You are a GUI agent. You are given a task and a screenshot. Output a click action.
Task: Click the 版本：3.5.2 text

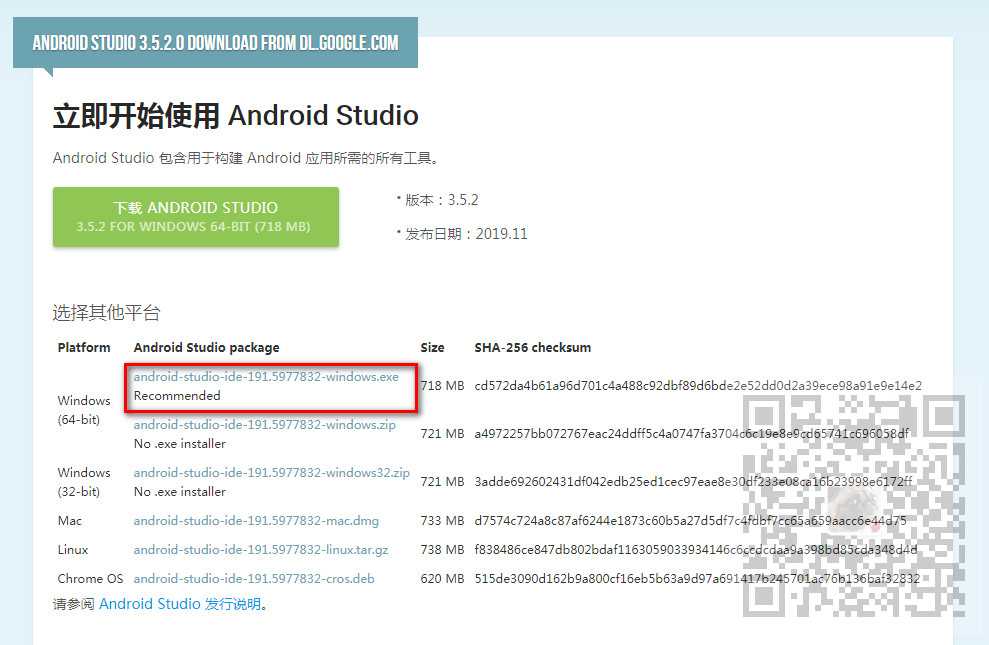442,200
